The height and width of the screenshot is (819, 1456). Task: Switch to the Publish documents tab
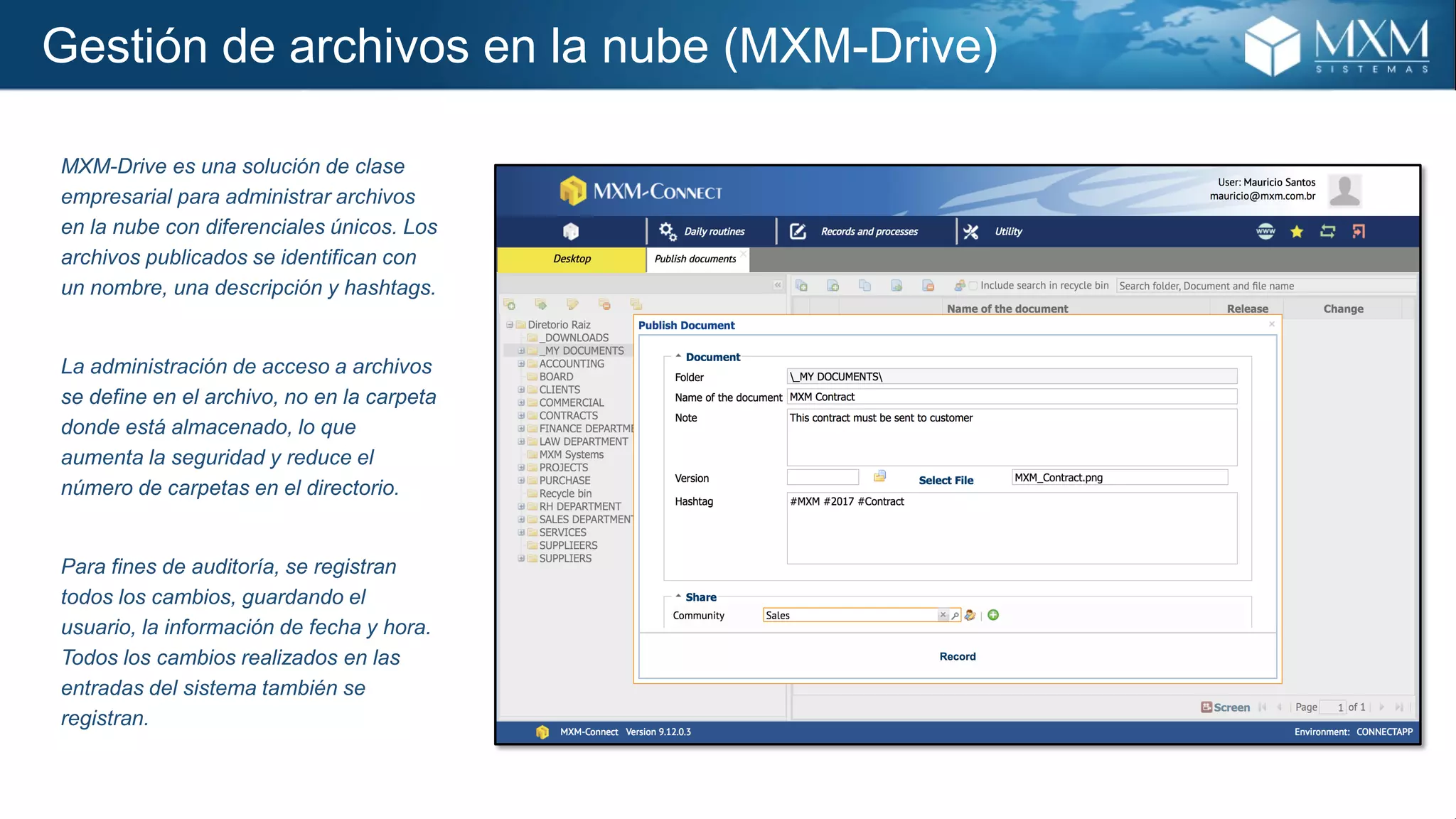[695, 259]
